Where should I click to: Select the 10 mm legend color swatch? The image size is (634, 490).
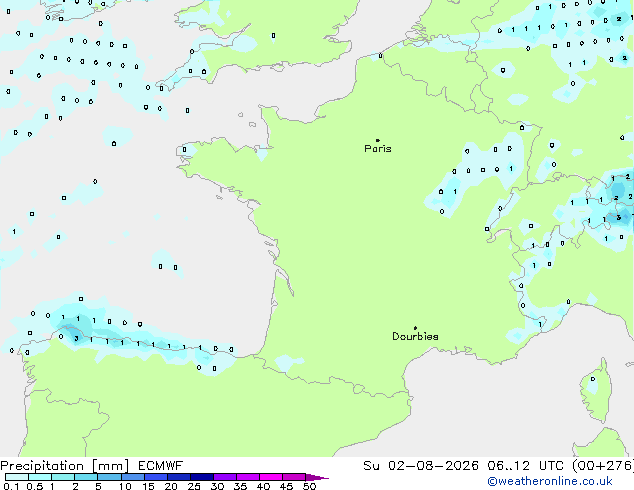132,477
